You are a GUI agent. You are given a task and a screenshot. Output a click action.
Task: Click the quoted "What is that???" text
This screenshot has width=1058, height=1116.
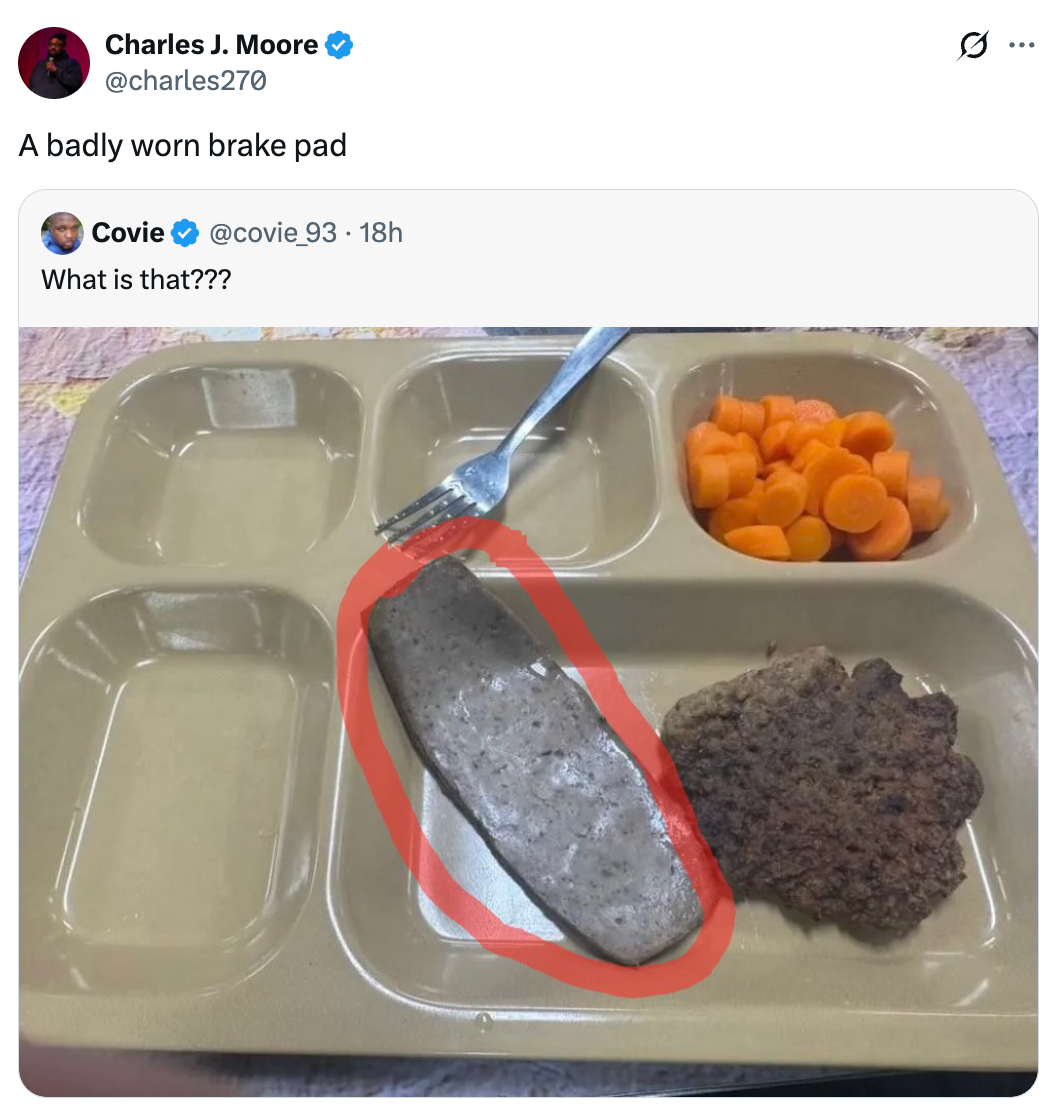(x=136, y=279)
